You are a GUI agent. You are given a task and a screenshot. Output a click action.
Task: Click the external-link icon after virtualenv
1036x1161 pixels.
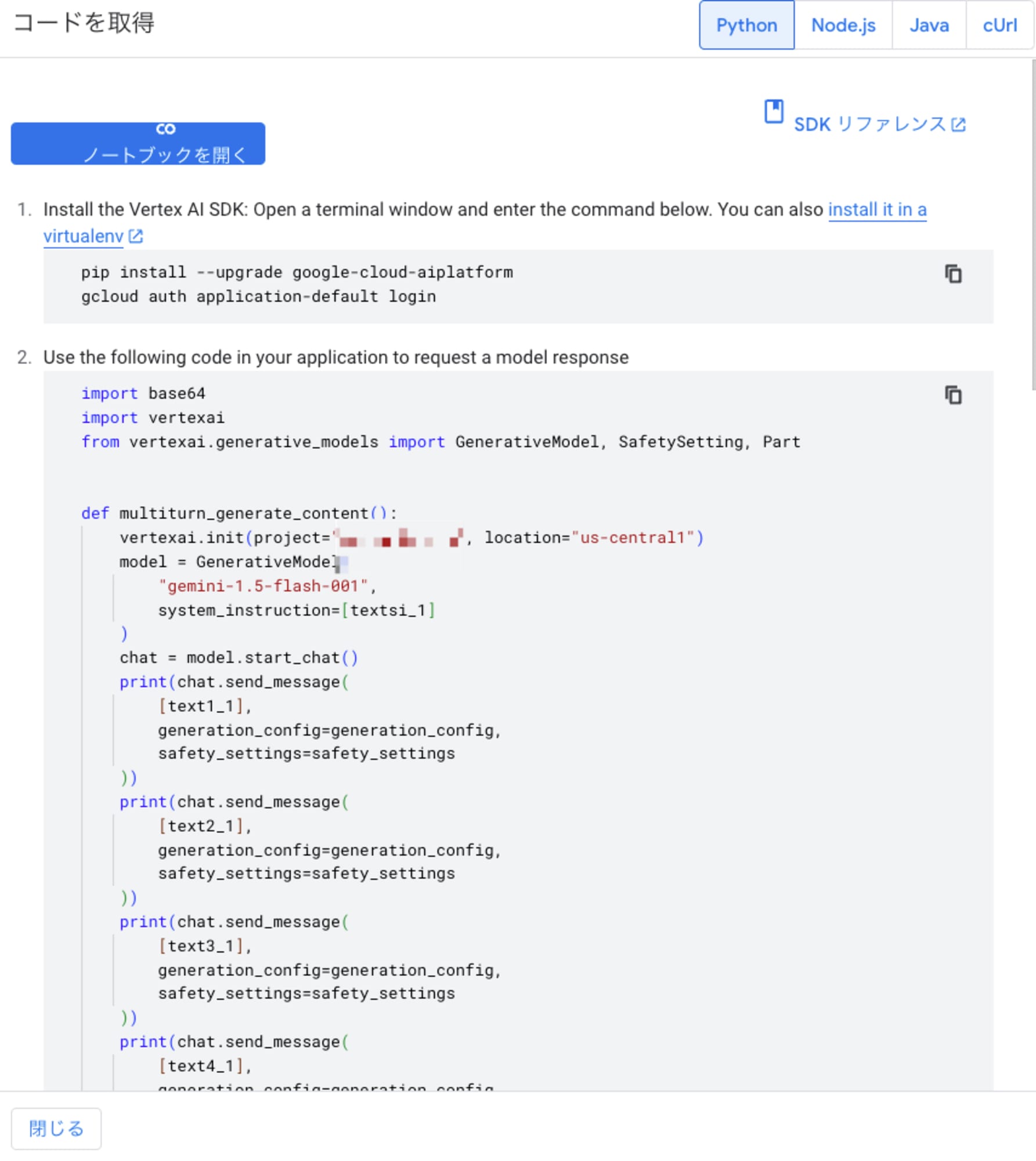pos(135,236)
